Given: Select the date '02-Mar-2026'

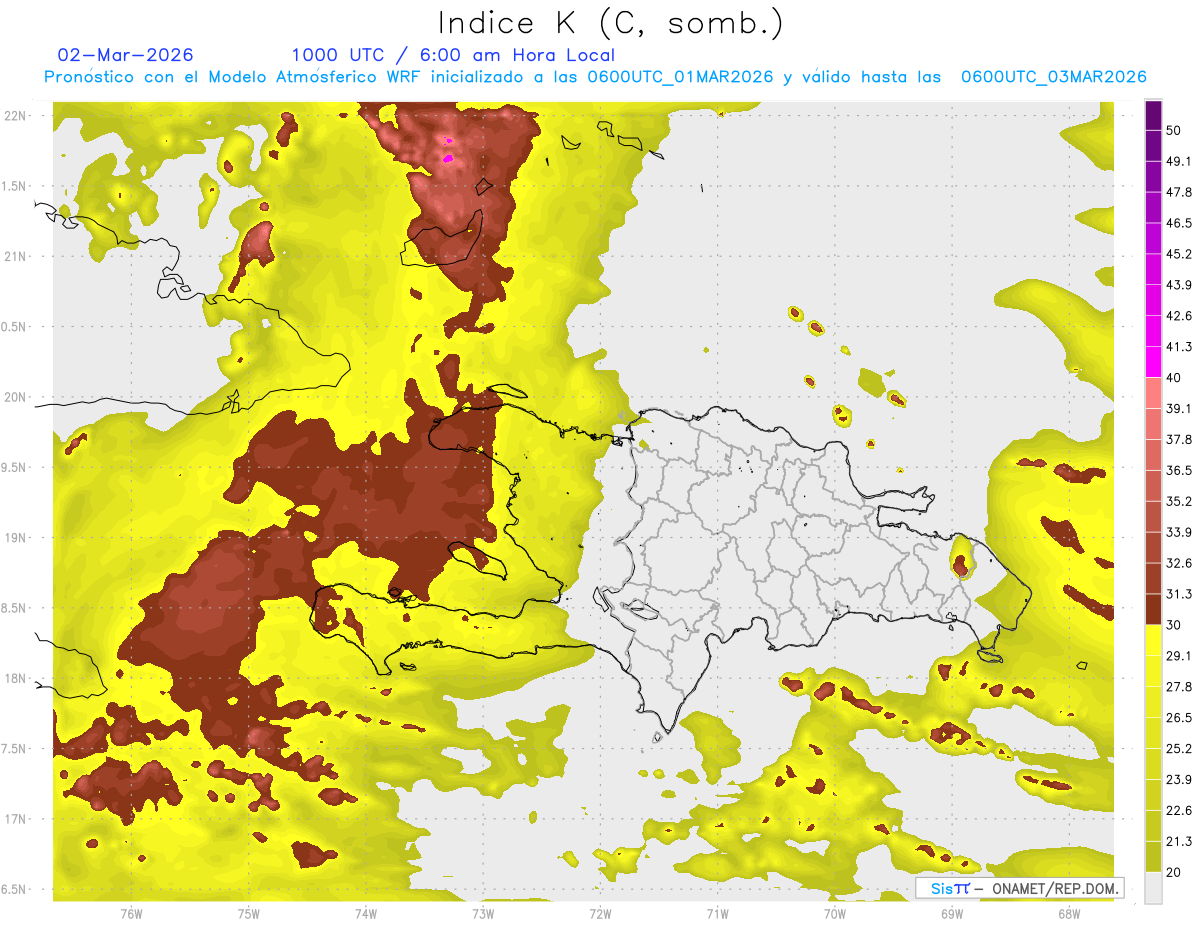Looking at the screenshot, I should pyautogui.click(x=126, y=55).
